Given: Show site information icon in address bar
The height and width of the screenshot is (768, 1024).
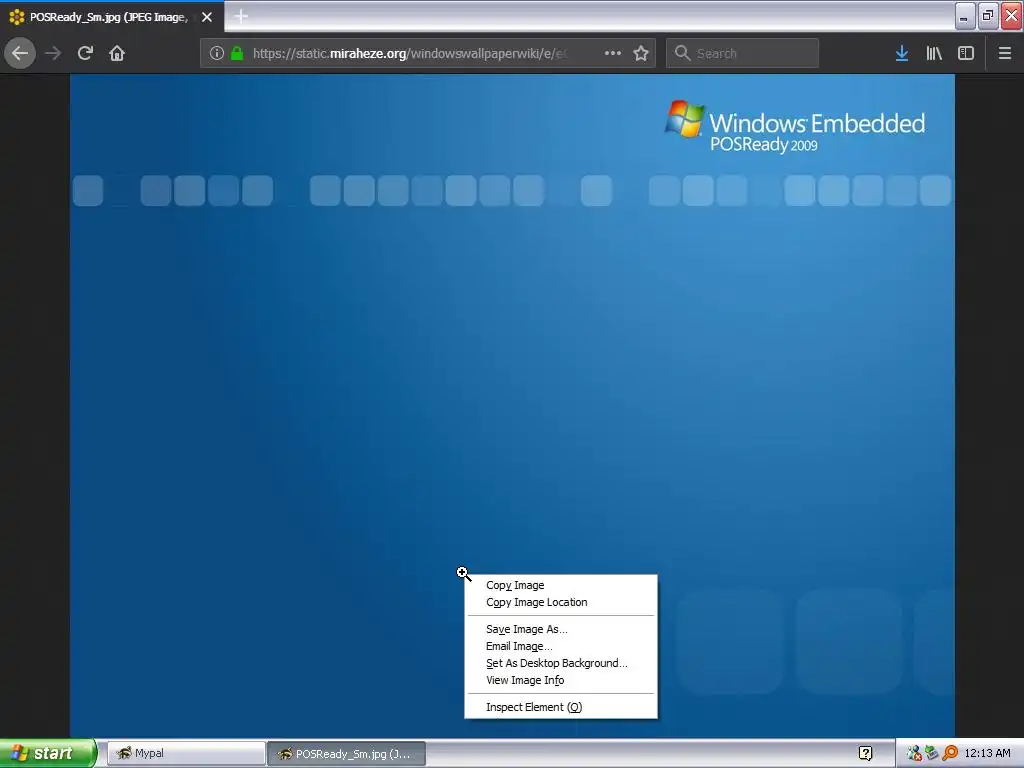Looking at the screenshot, I should [x=217, y=54].
